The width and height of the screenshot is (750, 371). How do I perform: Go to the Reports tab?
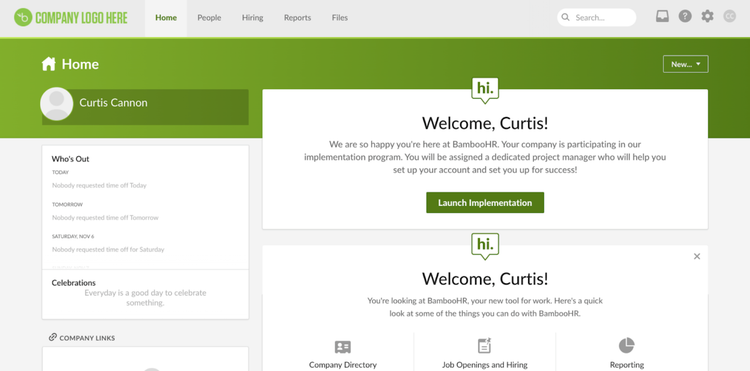point(298,18)
